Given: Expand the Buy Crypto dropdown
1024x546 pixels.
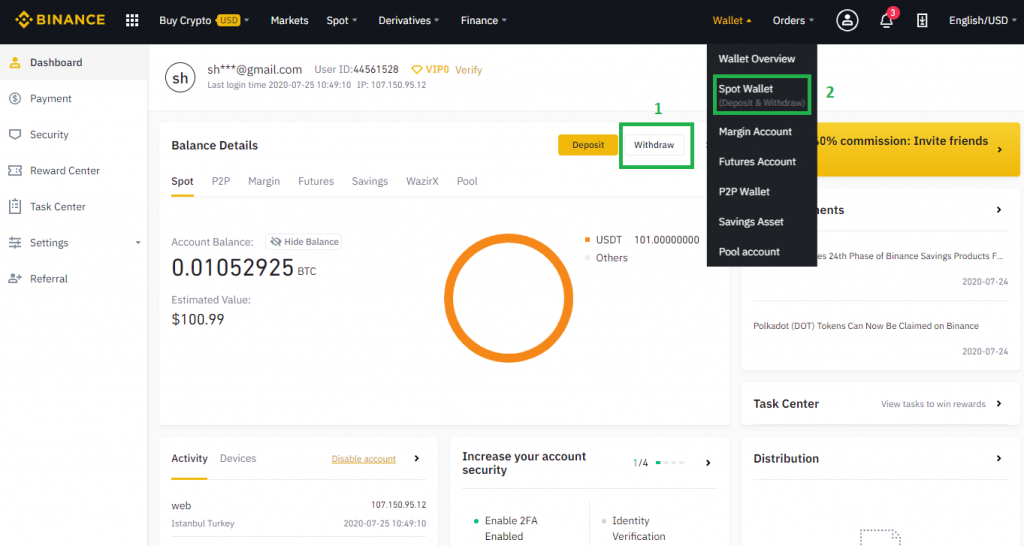Looking at the screenshot, I should point(204,20).
